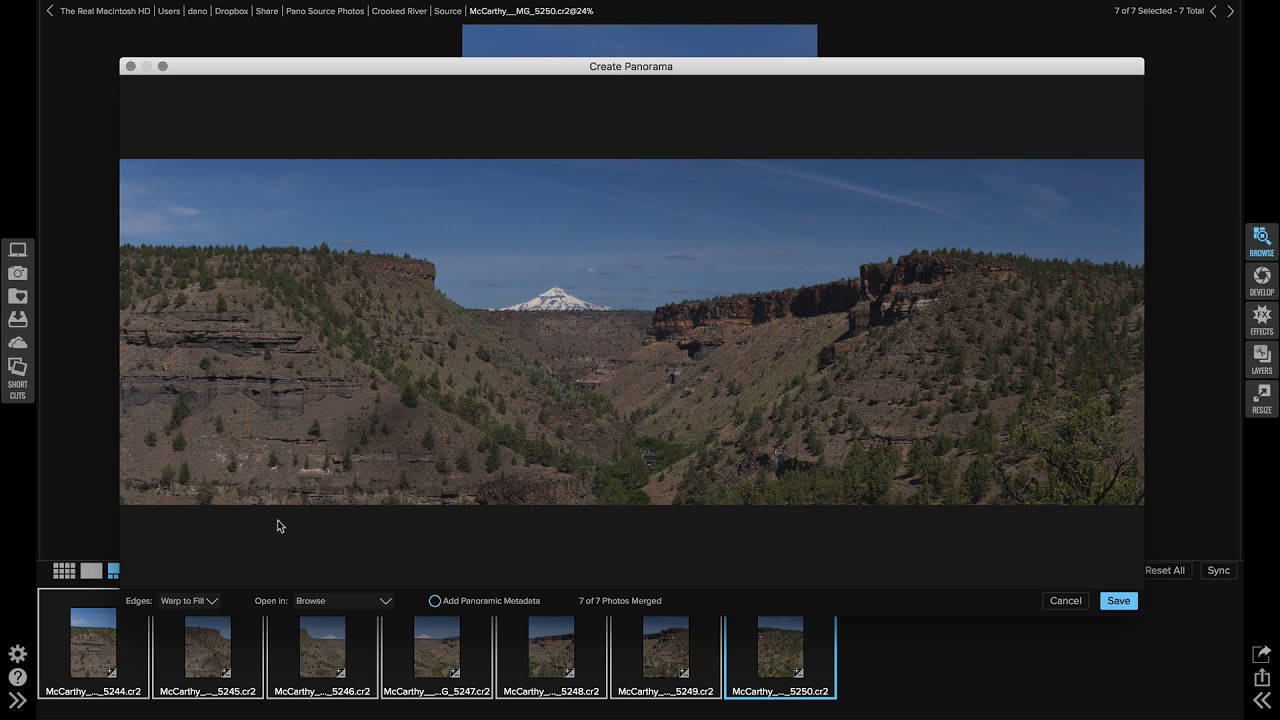Switch to single photo detail view

(x=91, y=571)
